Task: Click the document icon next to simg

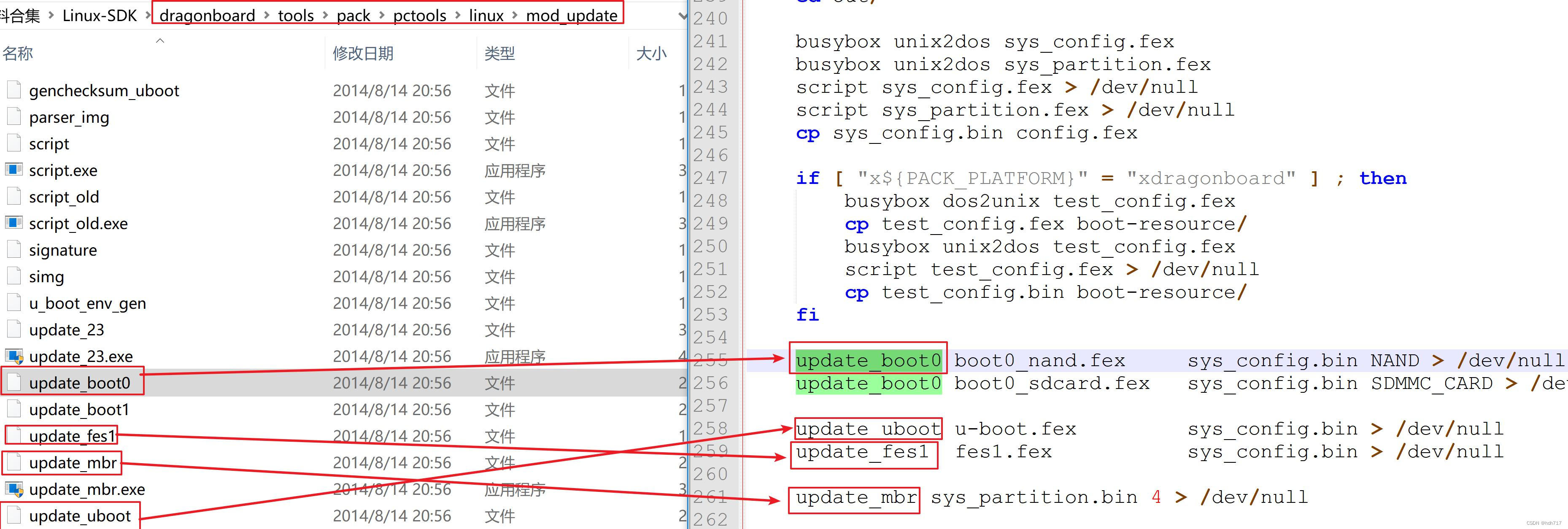Action: pos(13,276)
